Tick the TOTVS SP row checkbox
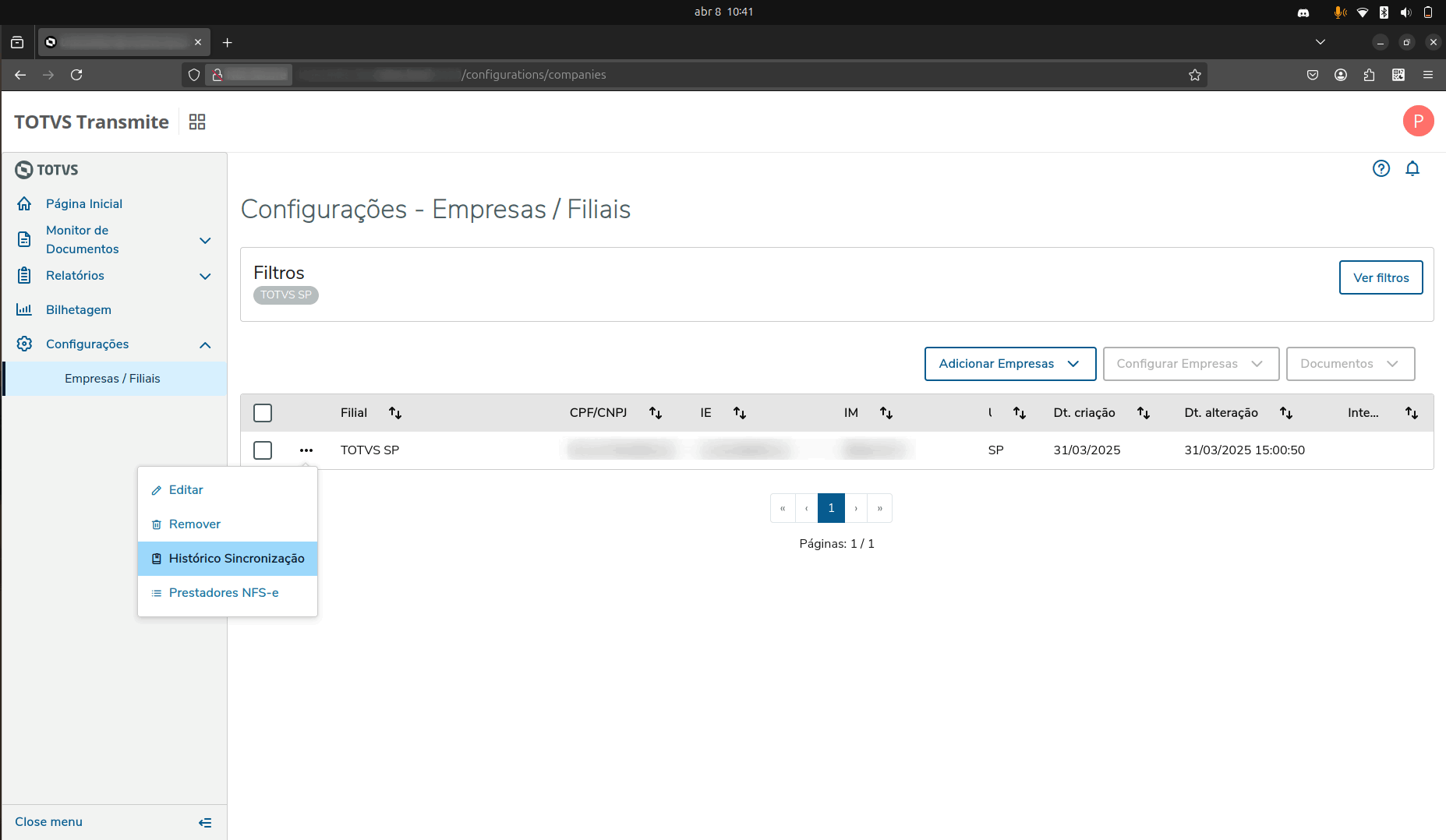Image resolution: width=1446 pixels, height=840 pixels. [263, 450]
